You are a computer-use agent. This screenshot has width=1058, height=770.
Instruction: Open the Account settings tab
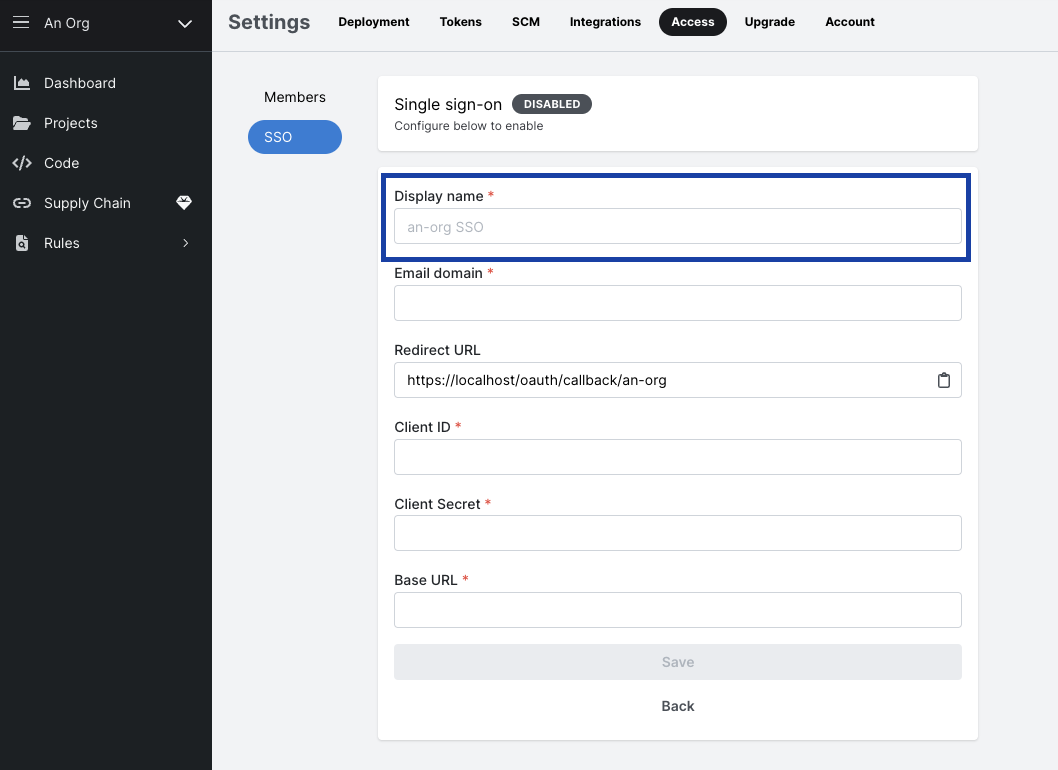[849, 21]
